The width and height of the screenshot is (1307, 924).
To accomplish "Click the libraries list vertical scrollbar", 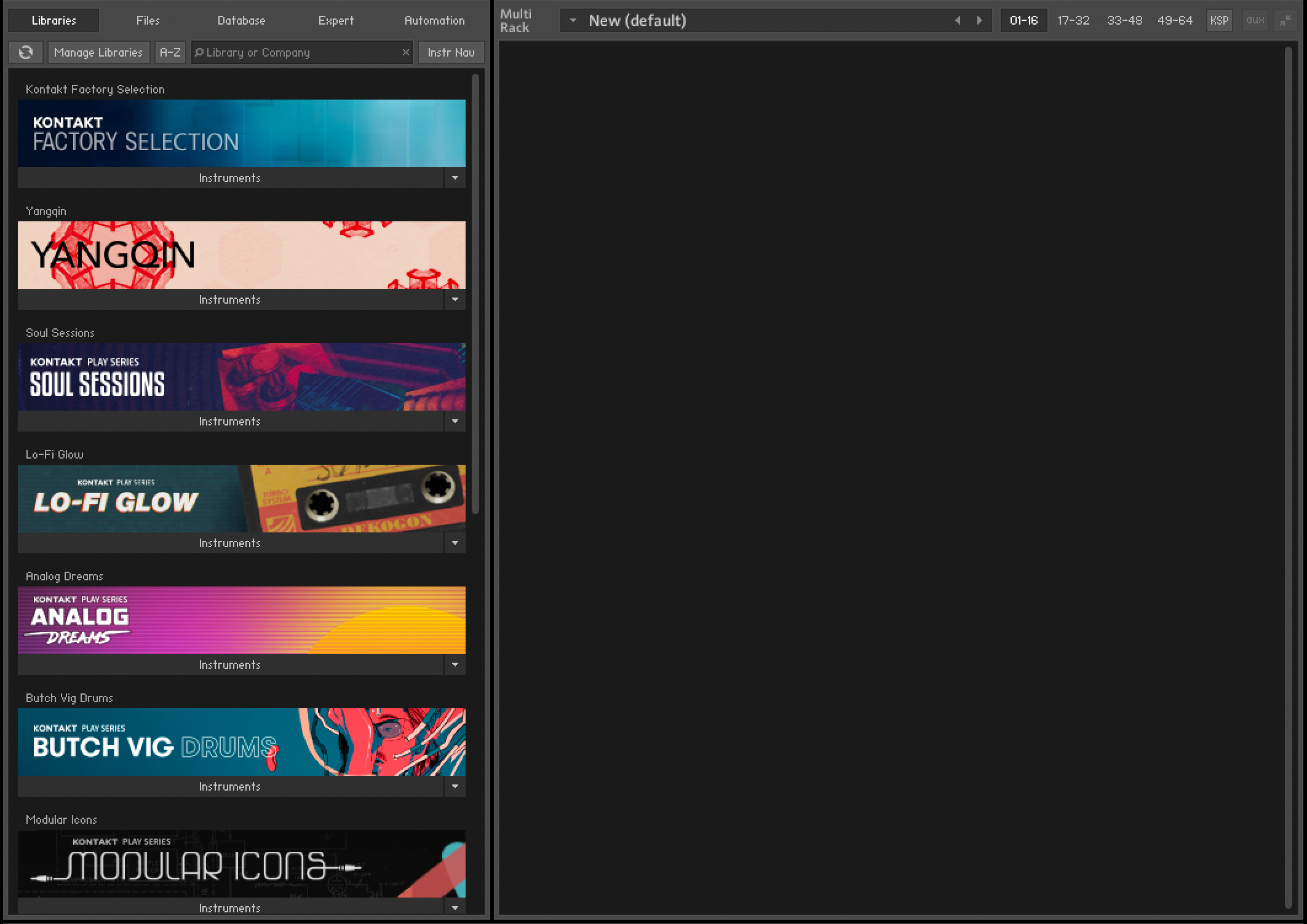I will [475, 295].
